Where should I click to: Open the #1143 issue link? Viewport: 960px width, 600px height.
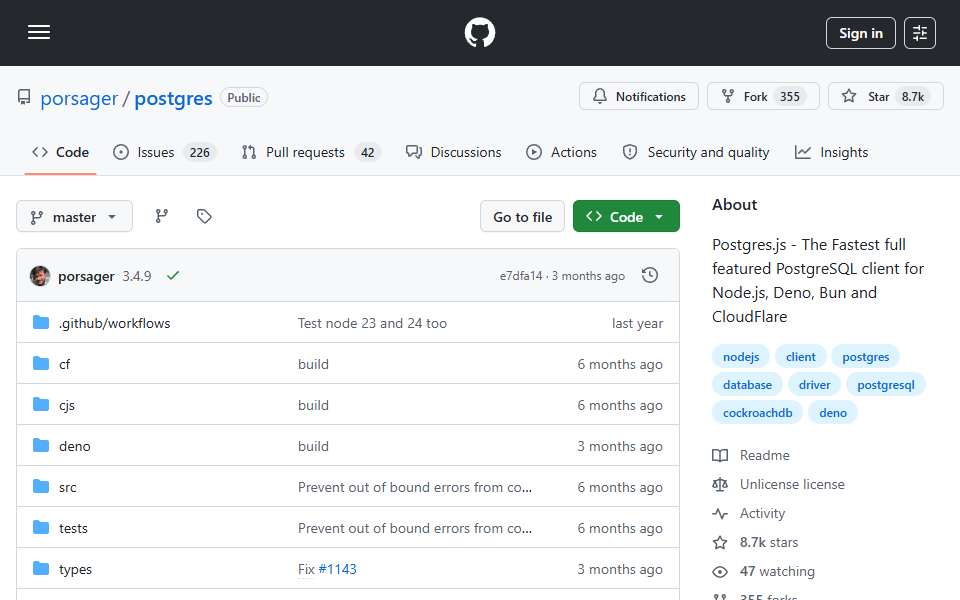(337, 569)
